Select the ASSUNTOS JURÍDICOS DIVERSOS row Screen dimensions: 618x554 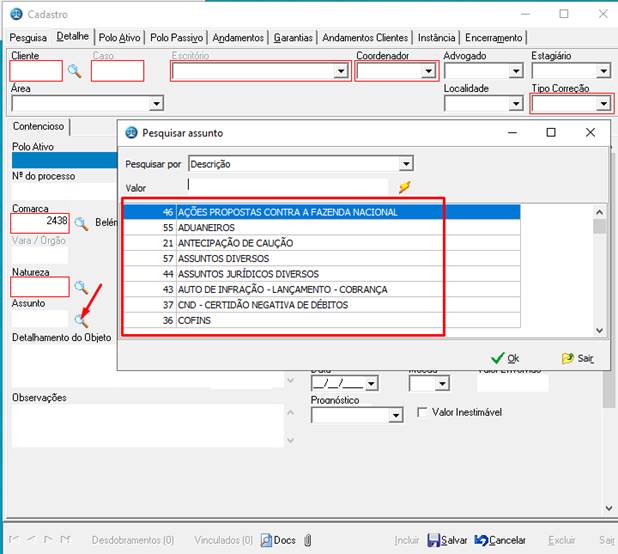coord(322,274)
